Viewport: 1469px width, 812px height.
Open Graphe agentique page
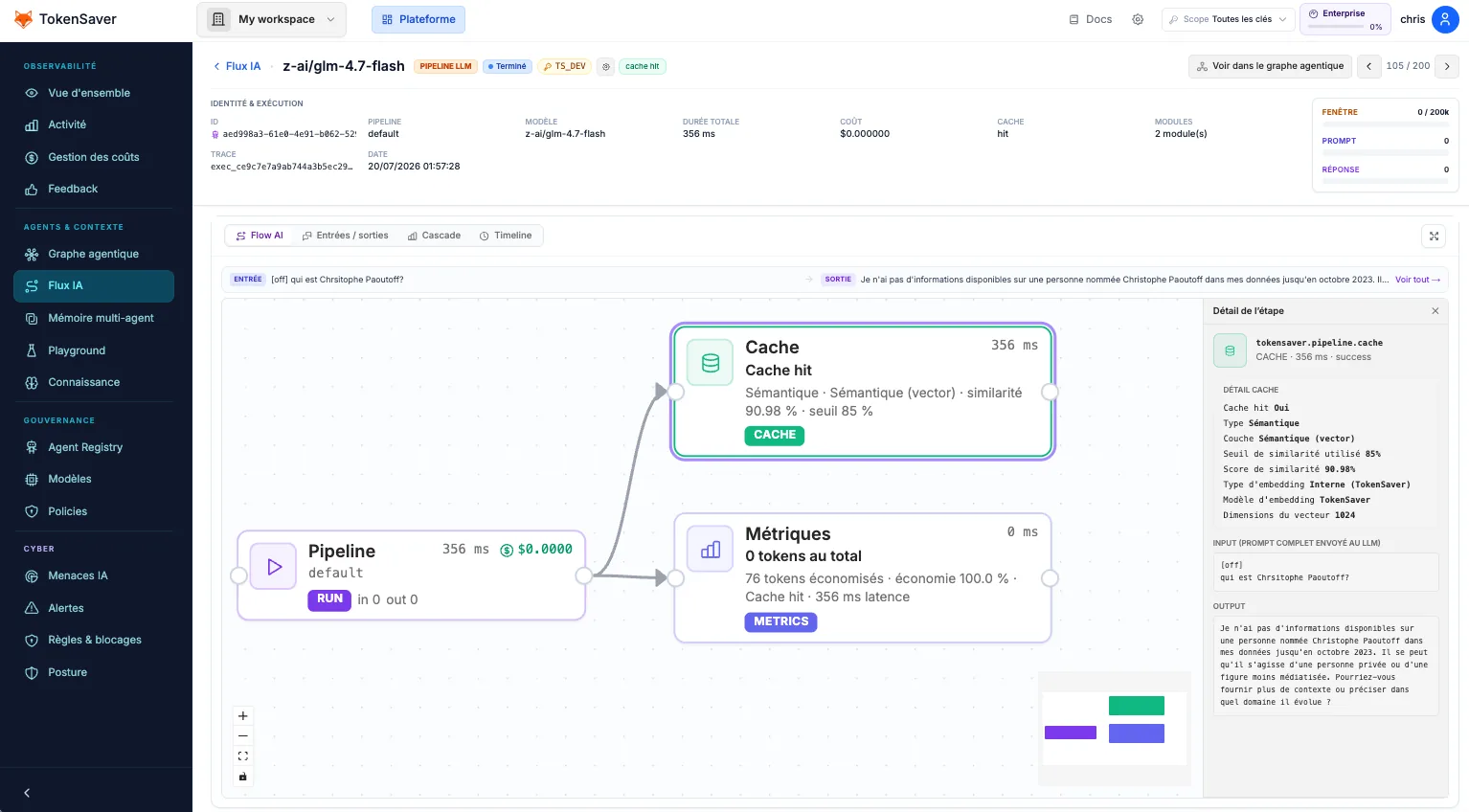(x=94, y=254)
